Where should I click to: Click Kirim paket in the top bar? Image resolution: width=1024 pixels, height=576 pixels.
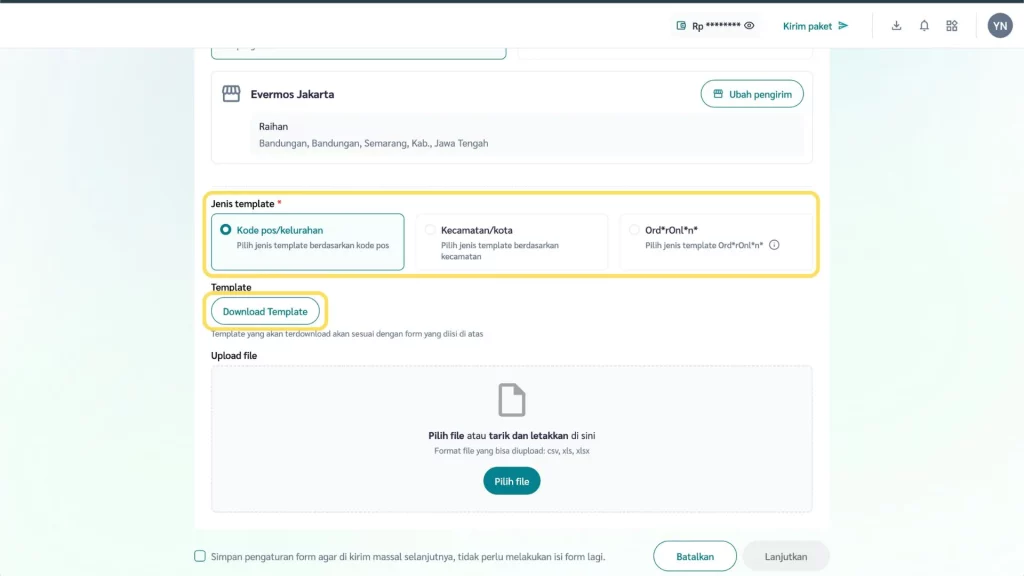[815, 26]
